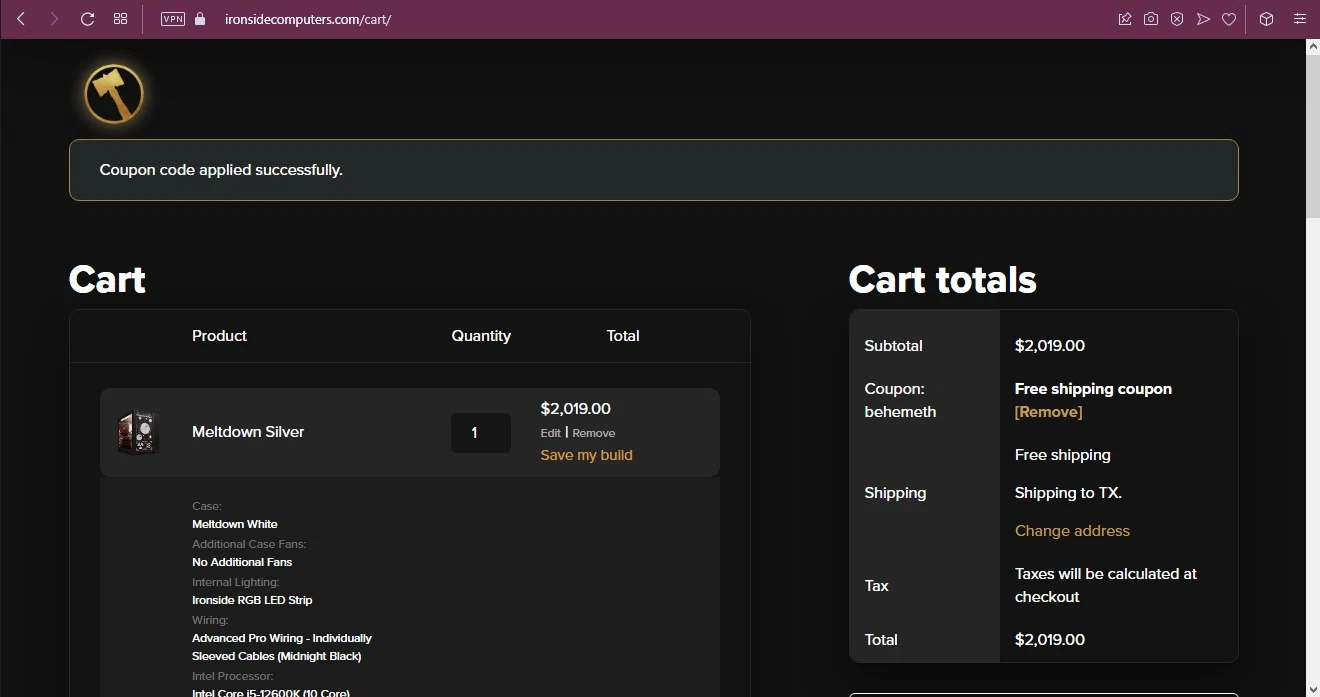1320x697 pixels.
Task: Click the padlock site security icon
Action: coord(200,19)
